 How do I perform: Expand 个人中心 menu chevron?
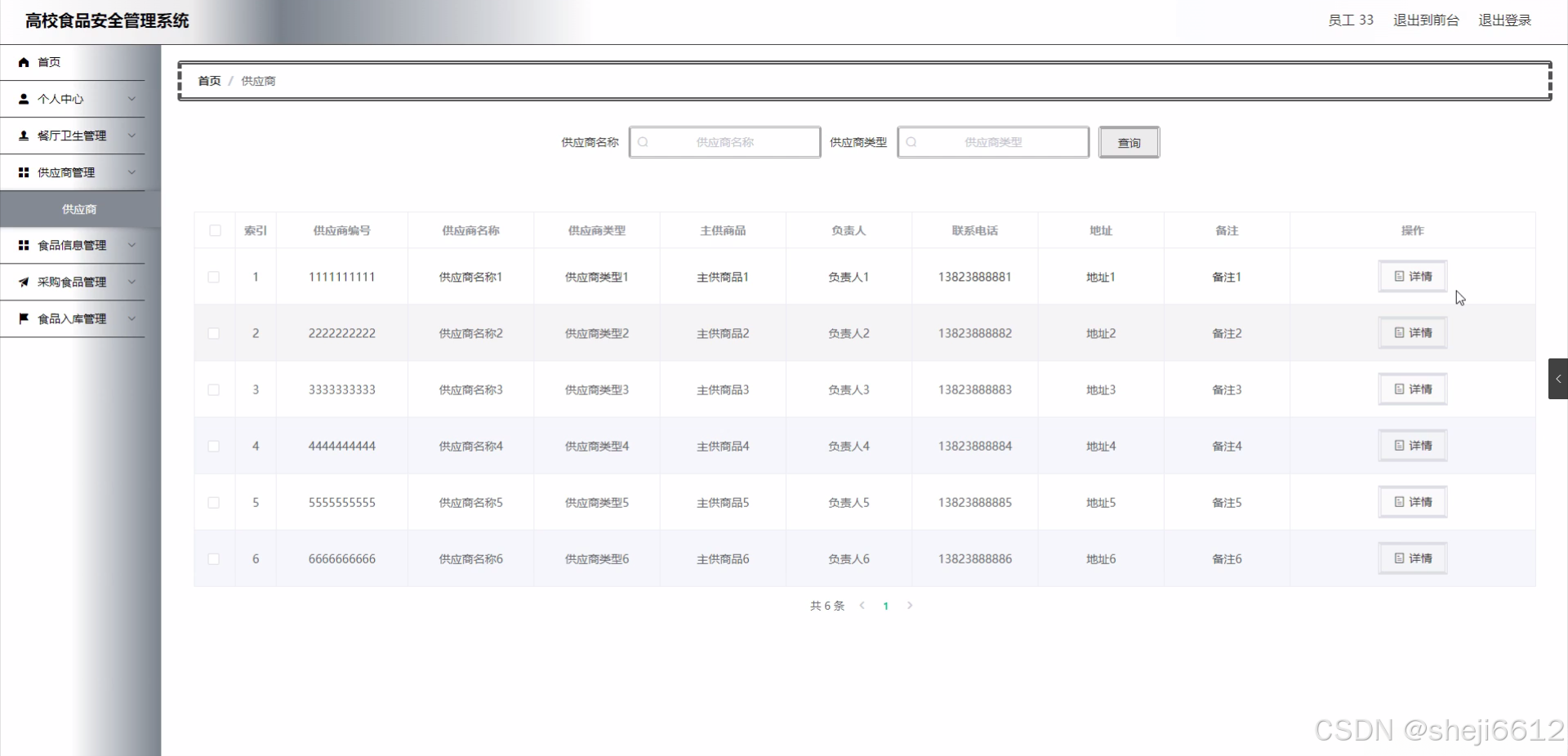point(131,99)
